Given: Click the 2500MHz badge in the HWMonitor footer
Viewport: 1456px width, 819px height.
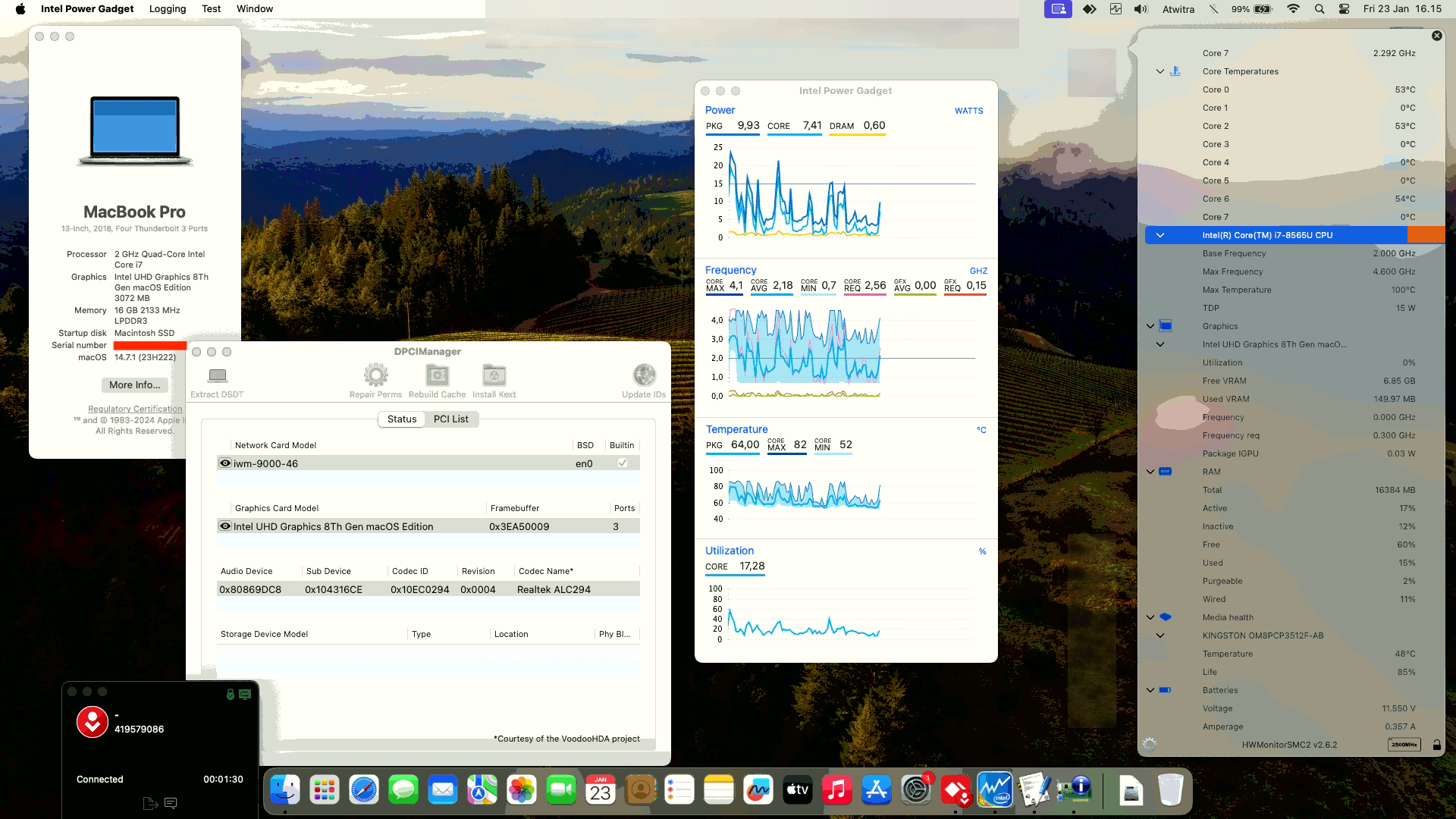Looking at the screenshot, I should point(1404,745).
